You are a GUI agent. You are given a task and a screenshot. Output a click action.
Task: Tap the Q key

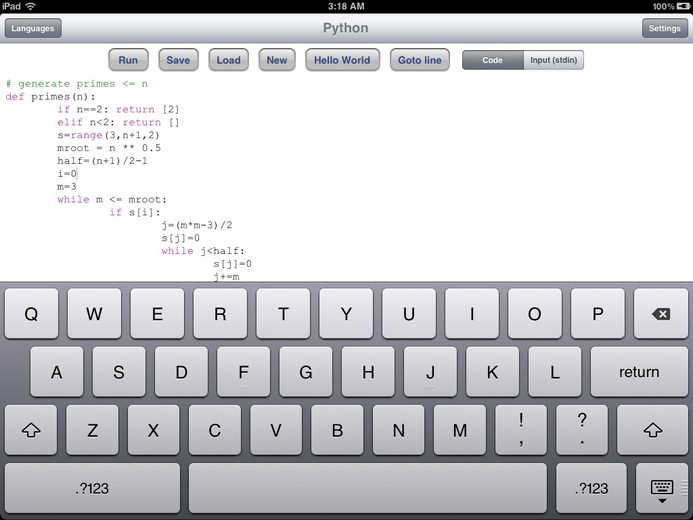click(31, 314)
